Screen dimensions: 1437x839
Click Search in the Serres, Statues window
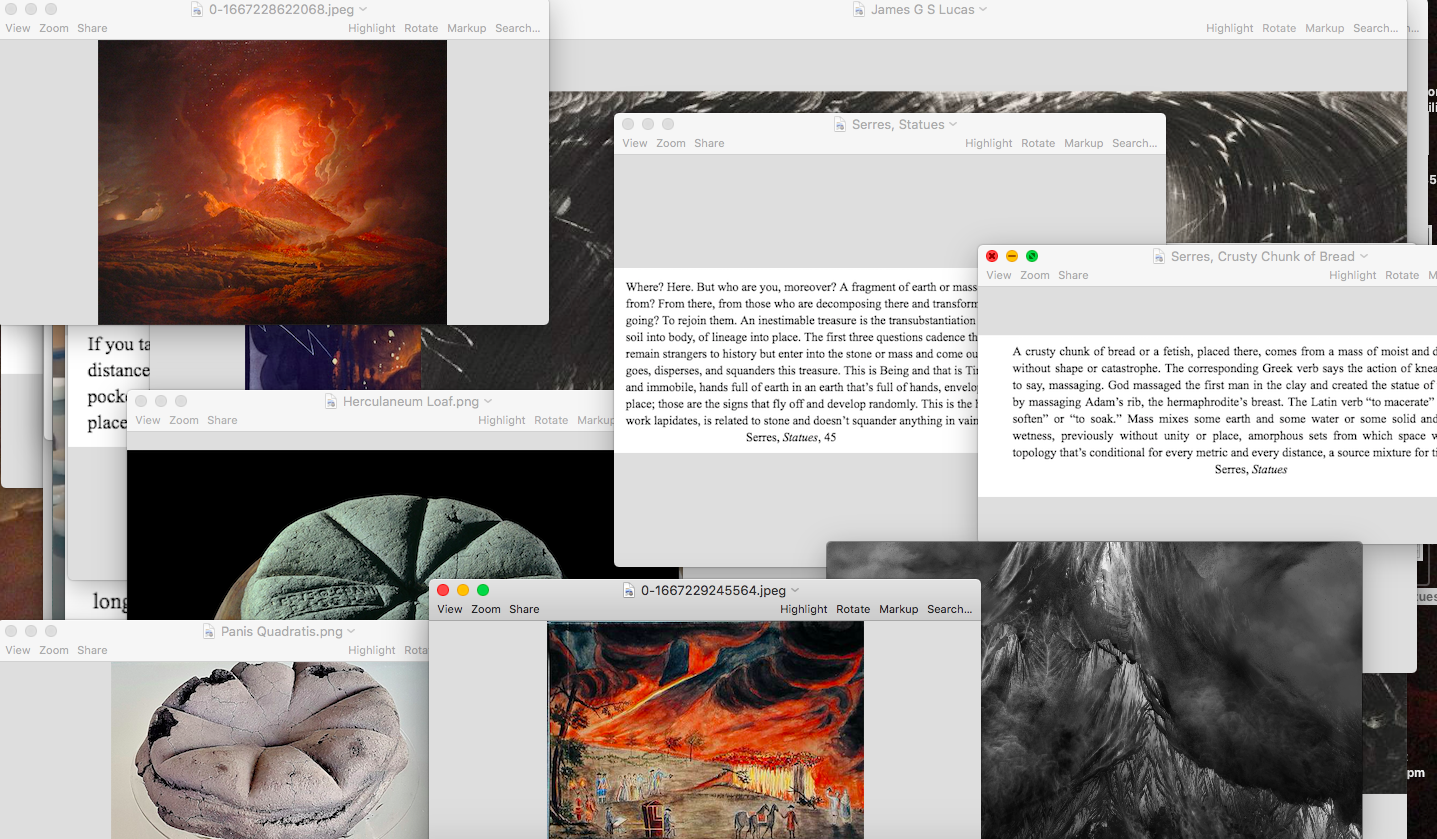(x=1134, y=143)
